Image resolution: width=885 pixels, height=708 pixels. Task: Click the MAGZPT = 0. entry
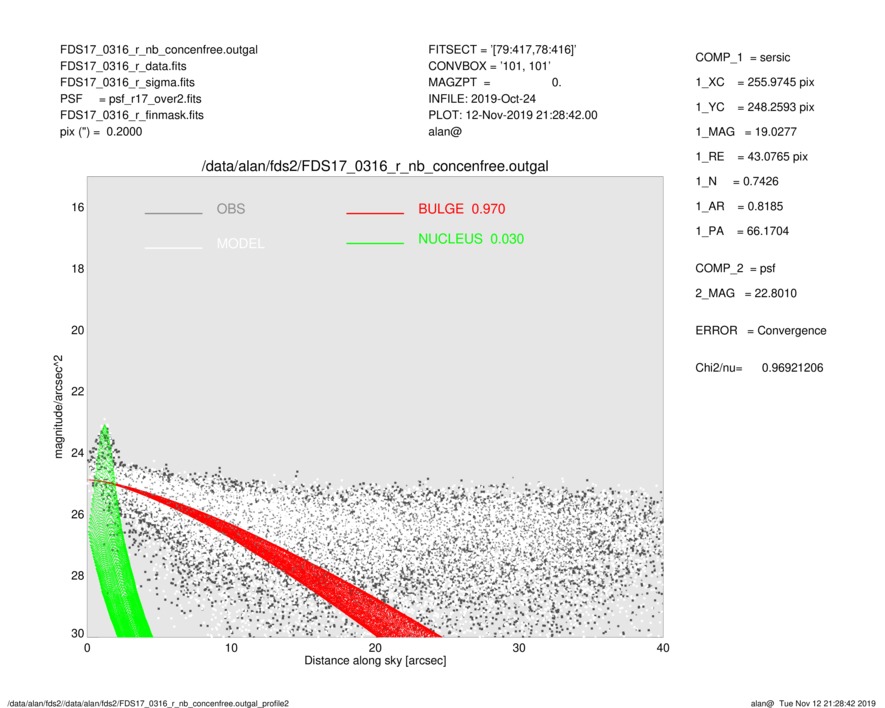click(494, 82)
